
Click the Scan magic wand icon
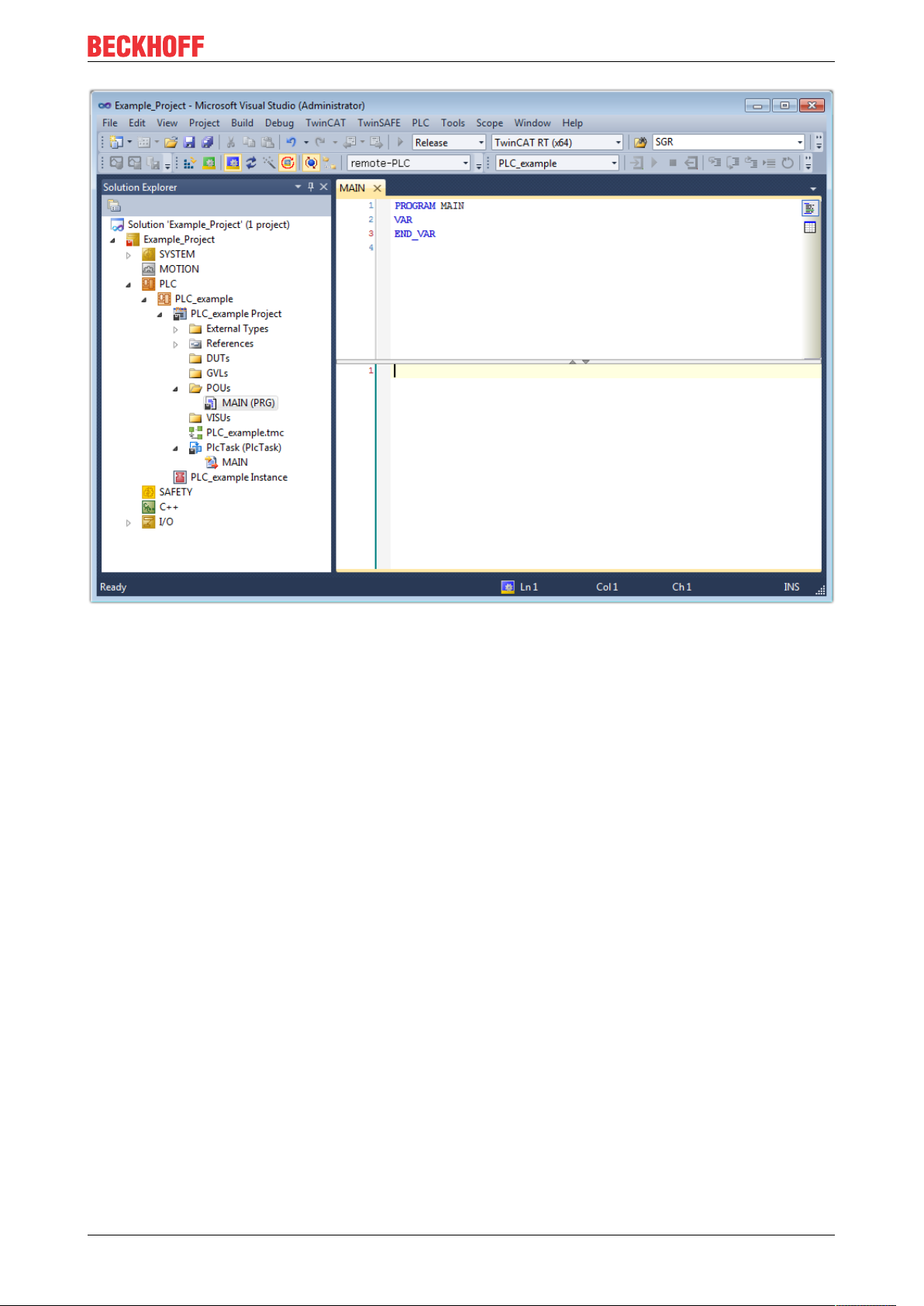(x=269, y=163)
